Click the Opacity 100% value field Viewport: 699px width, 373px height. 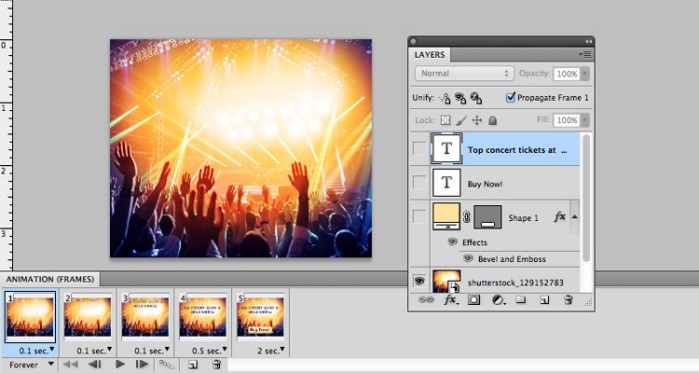pyautogui.click(x=566, y=74)
